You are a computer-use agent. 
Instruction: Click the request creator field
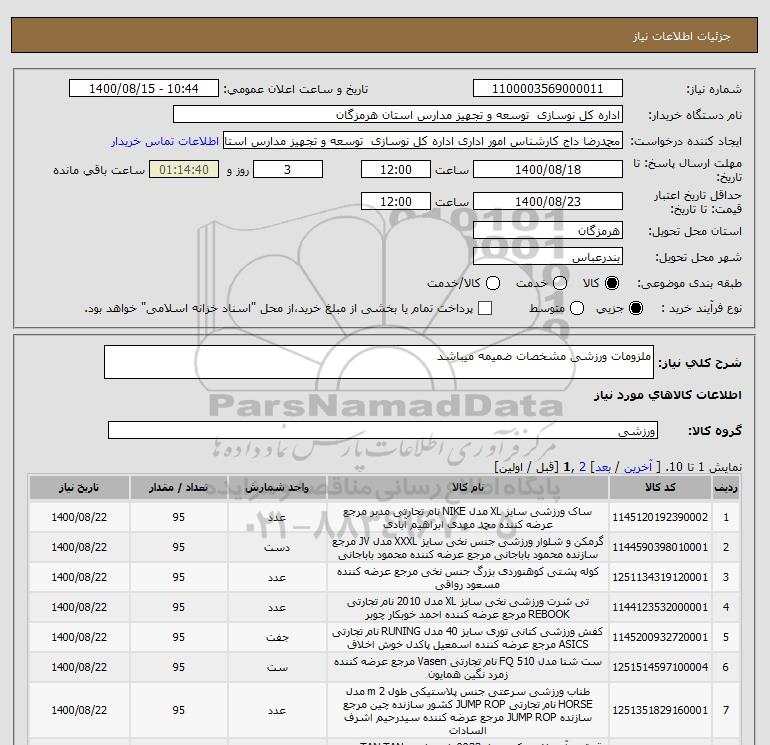tap(423, 141)
